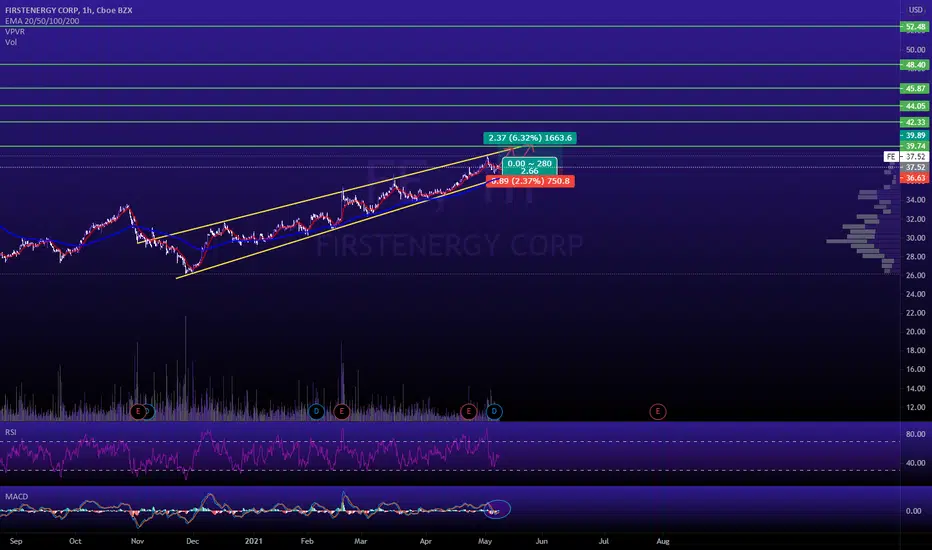Select the 52.48 horizontal line price label
932x550 pixels.
pos(915,27)
